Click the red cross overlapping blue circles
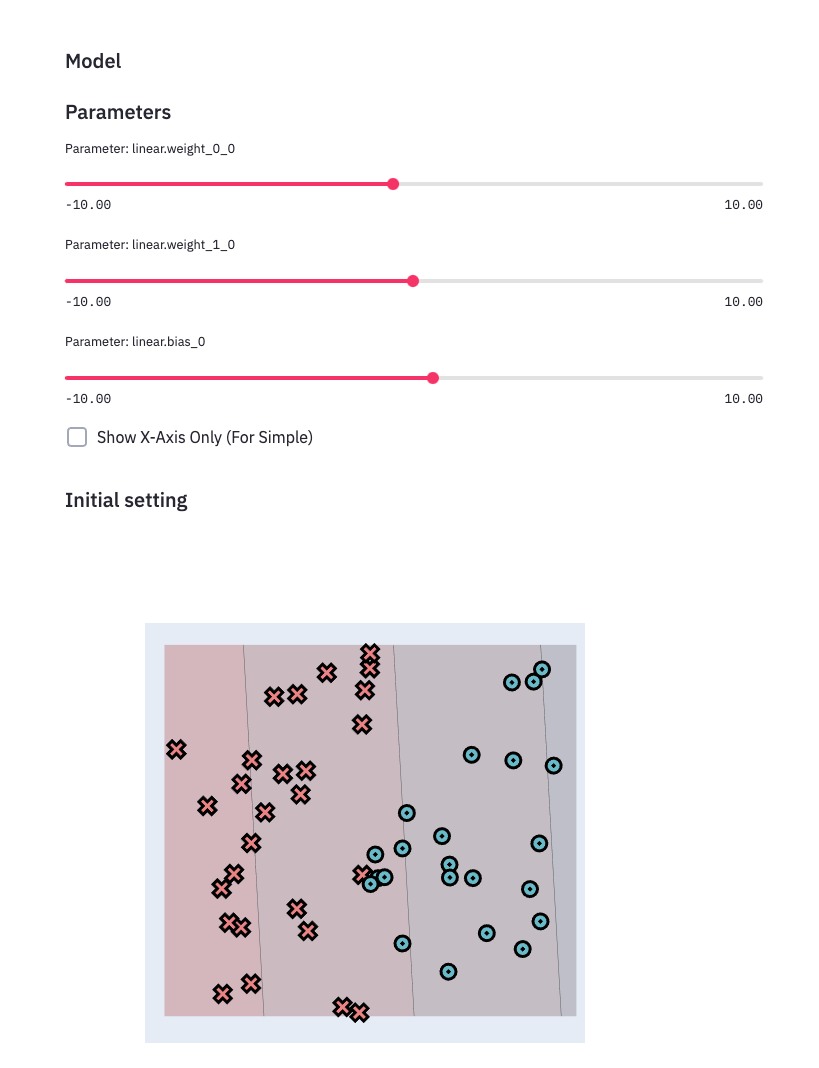This screenshot has width=819, height=1068. [x=362, y=875]
